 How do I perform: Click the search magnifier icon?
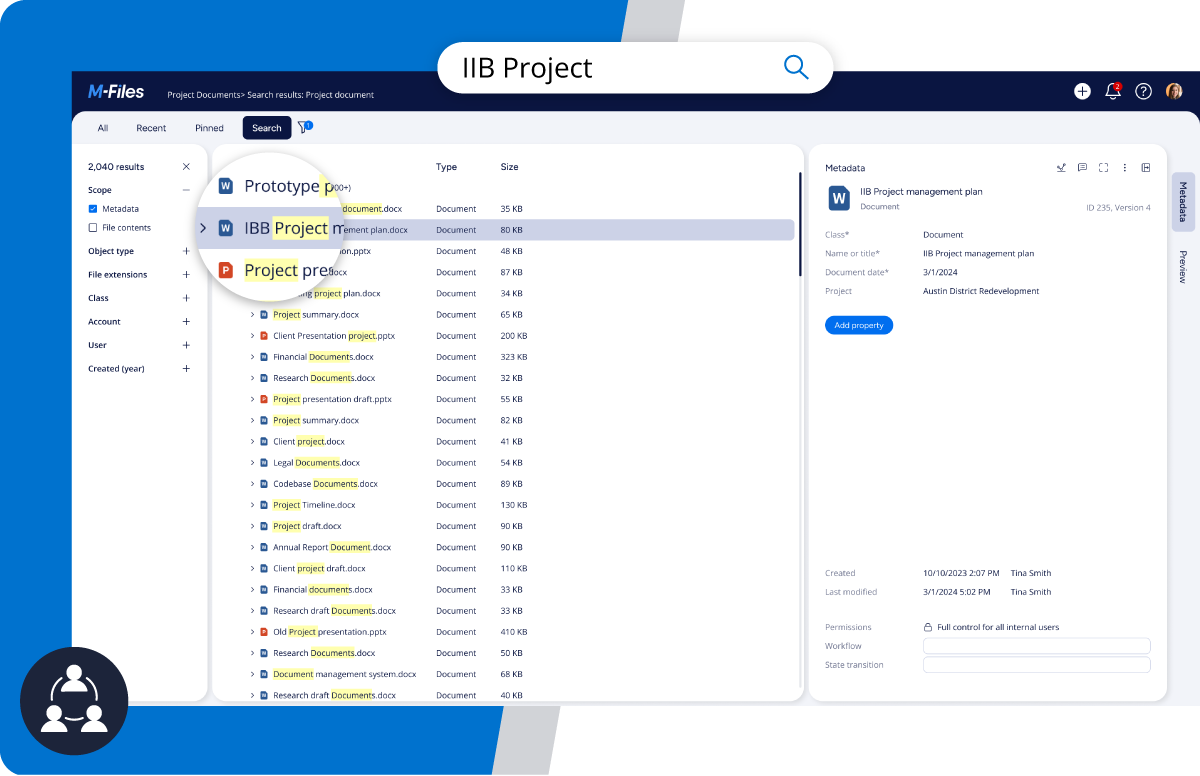point(796,67)
